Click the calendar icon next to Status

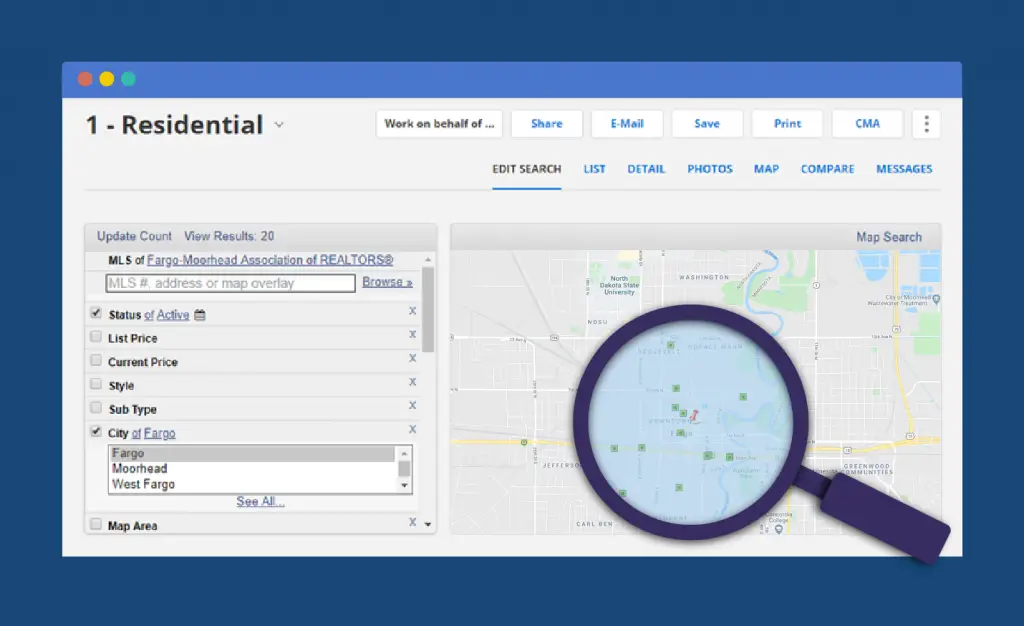(x=200, y=315)
